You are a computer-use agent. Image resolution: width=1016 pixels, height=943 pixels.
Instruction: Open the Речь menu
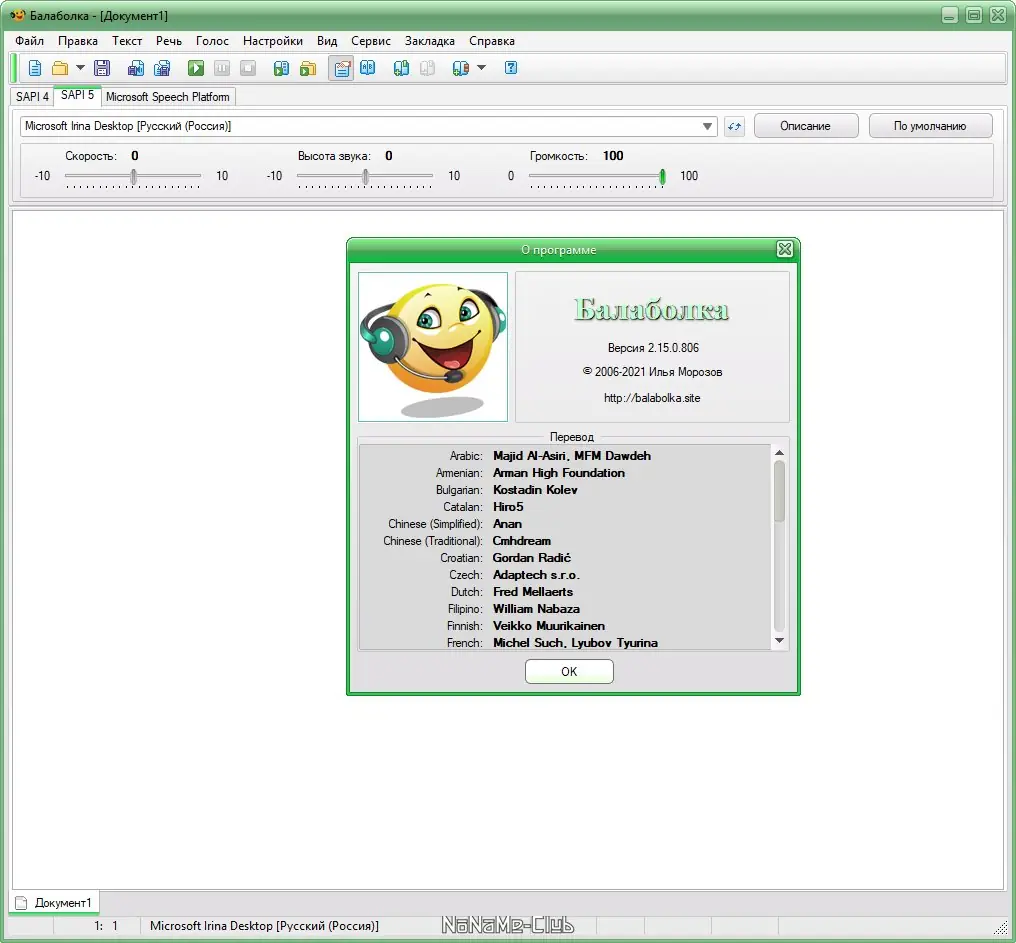tap(169, 41)
